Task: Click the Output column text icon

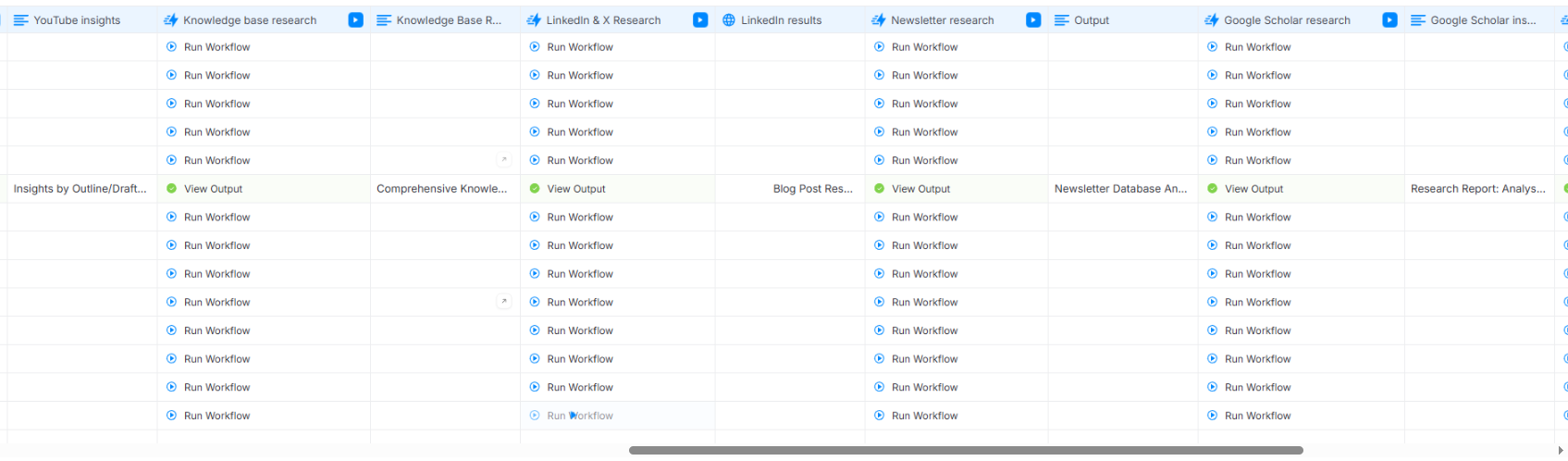Action: coord(1062,20)
